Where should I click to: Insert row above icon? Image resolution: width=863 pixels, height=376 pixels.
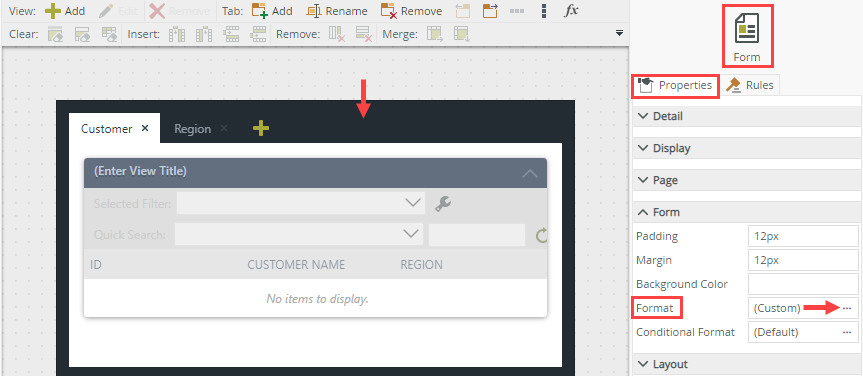pyautogui.click(x=231, y=34)
